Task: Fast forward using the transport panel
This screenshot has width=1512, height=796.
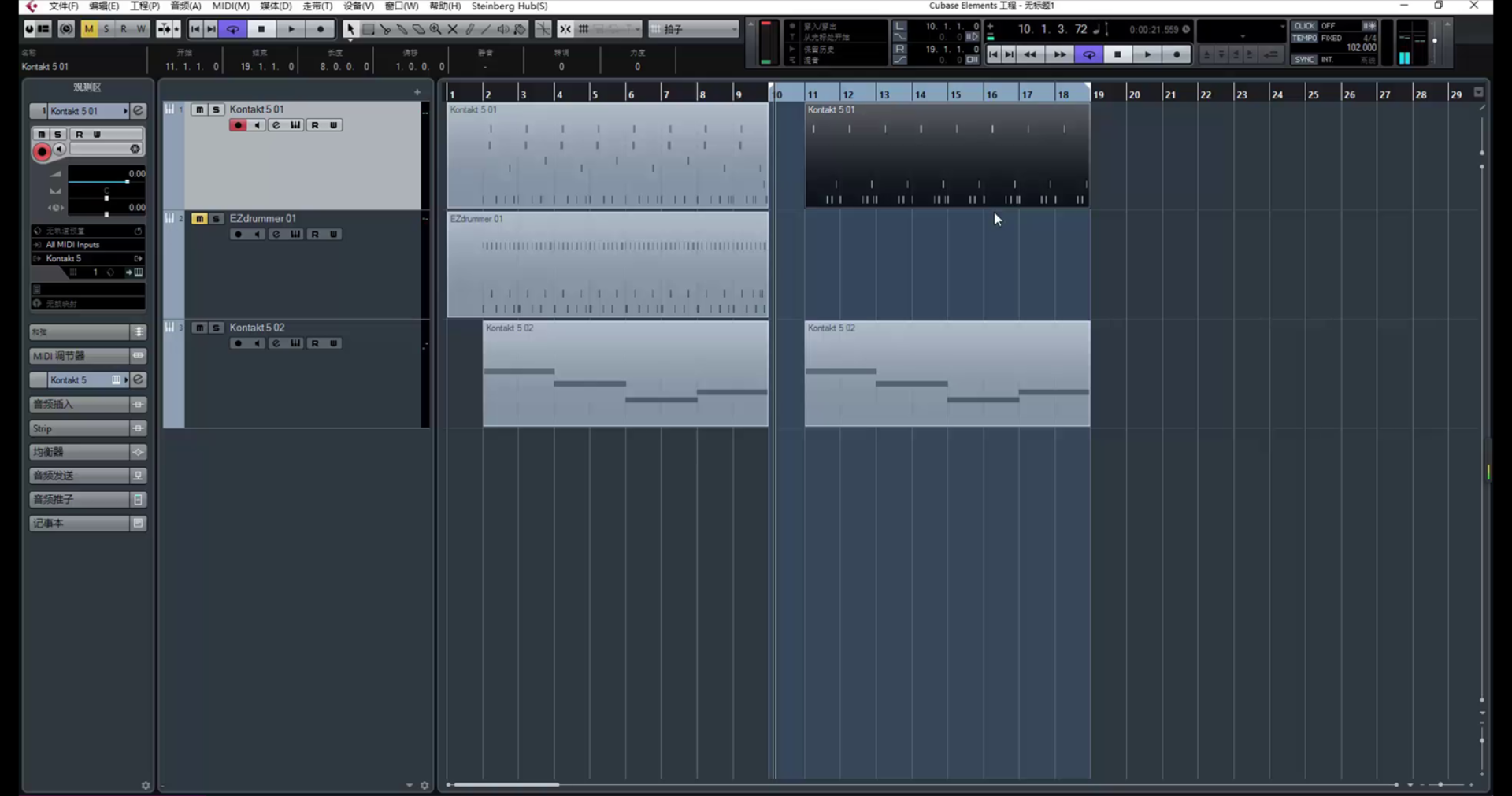Action: click(x=1059, y=54)
